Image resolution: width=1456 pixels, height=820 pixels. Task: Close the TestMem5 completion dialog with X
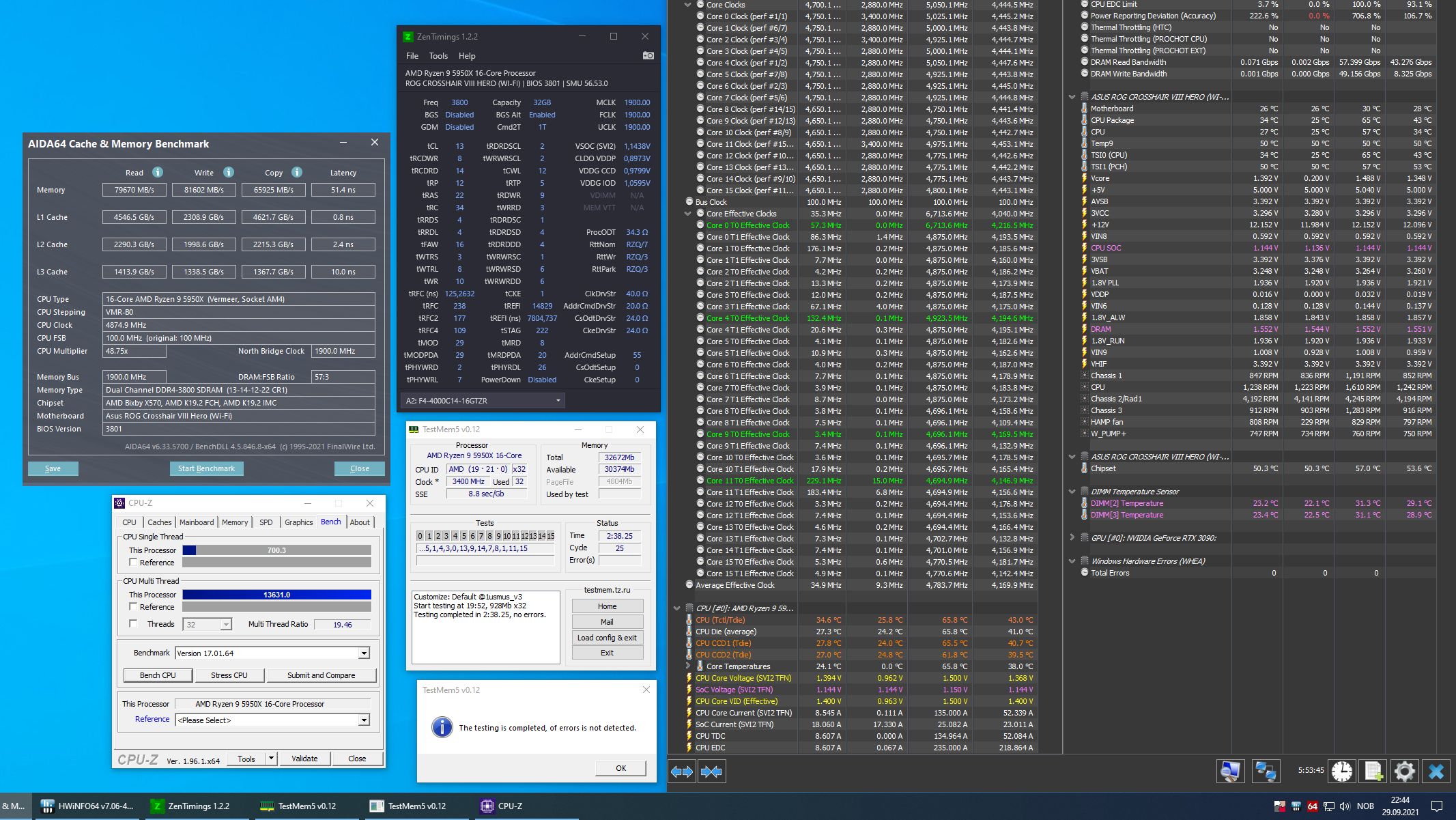(646, 690)
